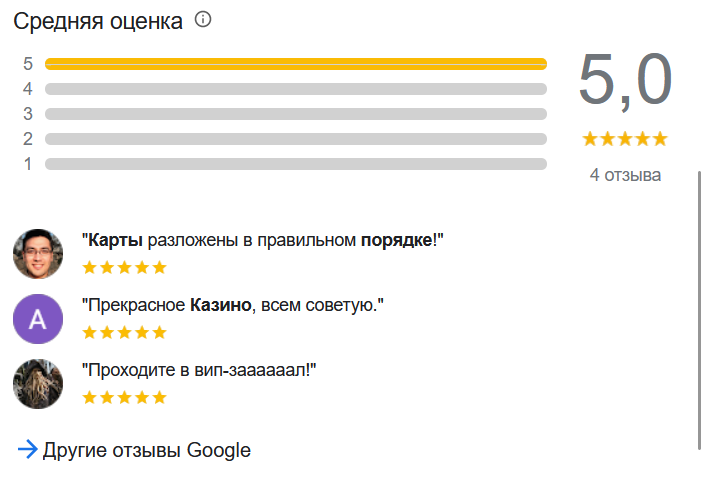Viewport: 701px width, 481px height.
Task: Select the yellow 5-star rating bar
Action: (296, 64)
